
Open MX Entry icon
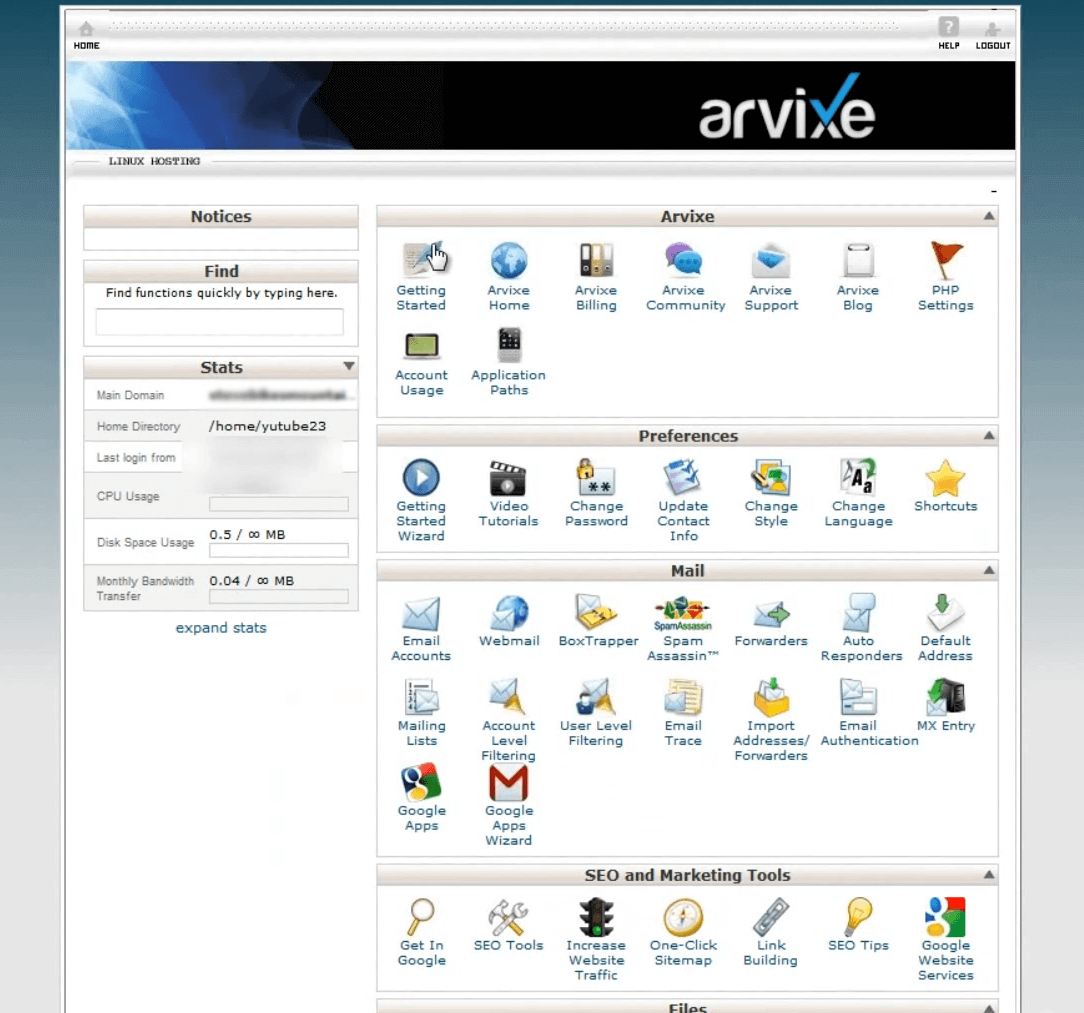pos(946,696)
